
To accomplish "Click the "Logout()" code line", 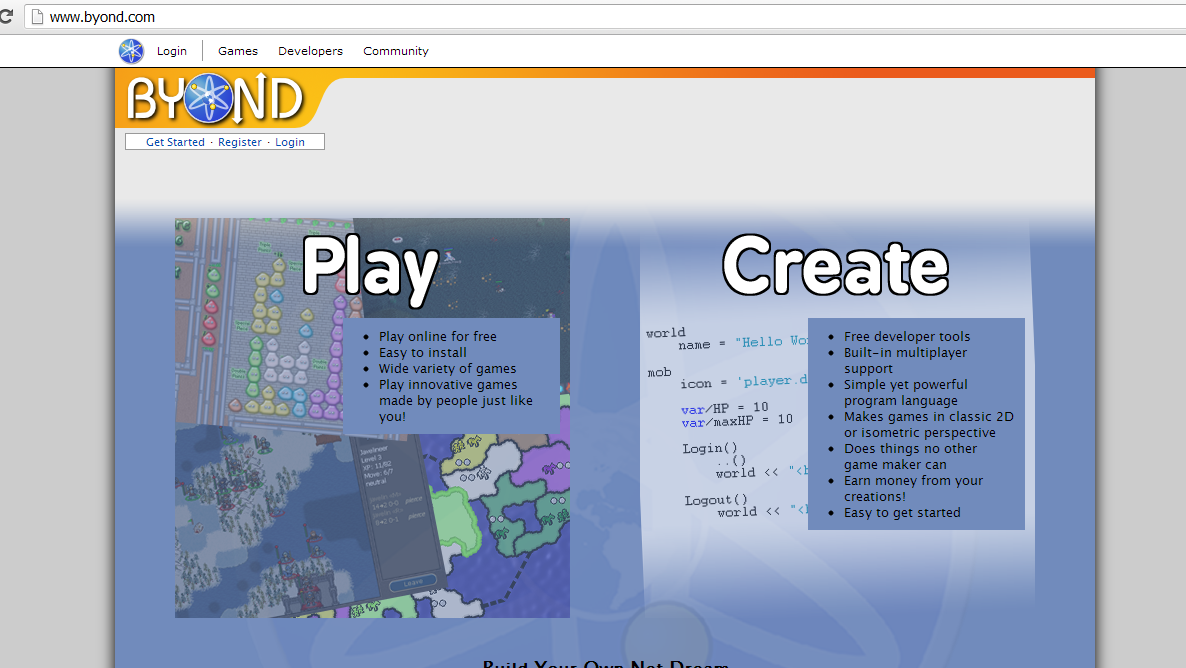I will 716,500.
